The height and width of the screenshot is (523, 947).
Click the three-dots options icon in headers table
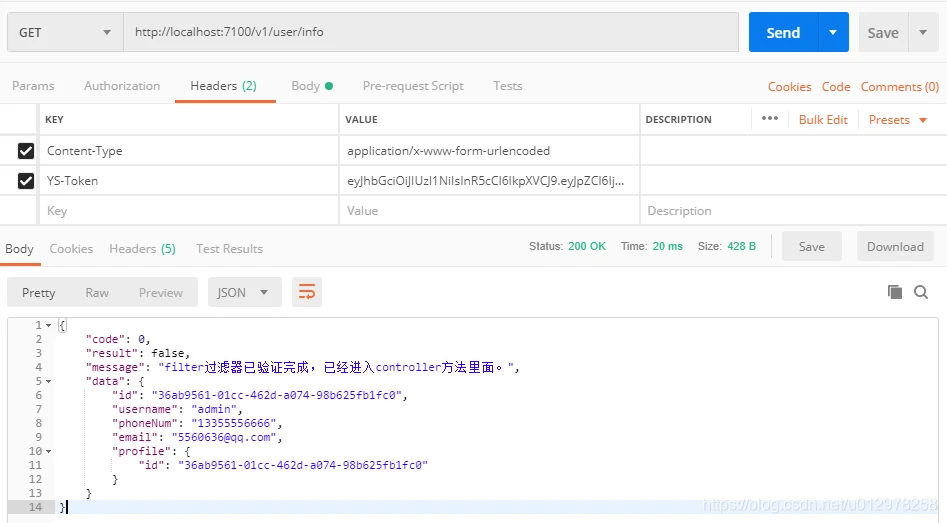pos(769,119)
